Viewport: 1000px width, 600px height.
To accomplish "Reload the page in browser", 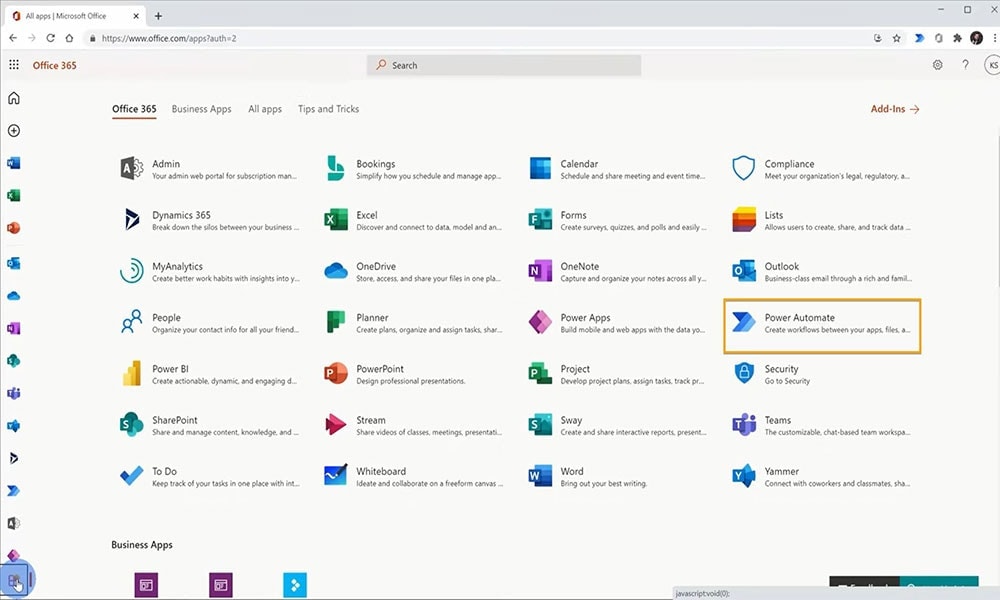I will click(x=50, y=38).
